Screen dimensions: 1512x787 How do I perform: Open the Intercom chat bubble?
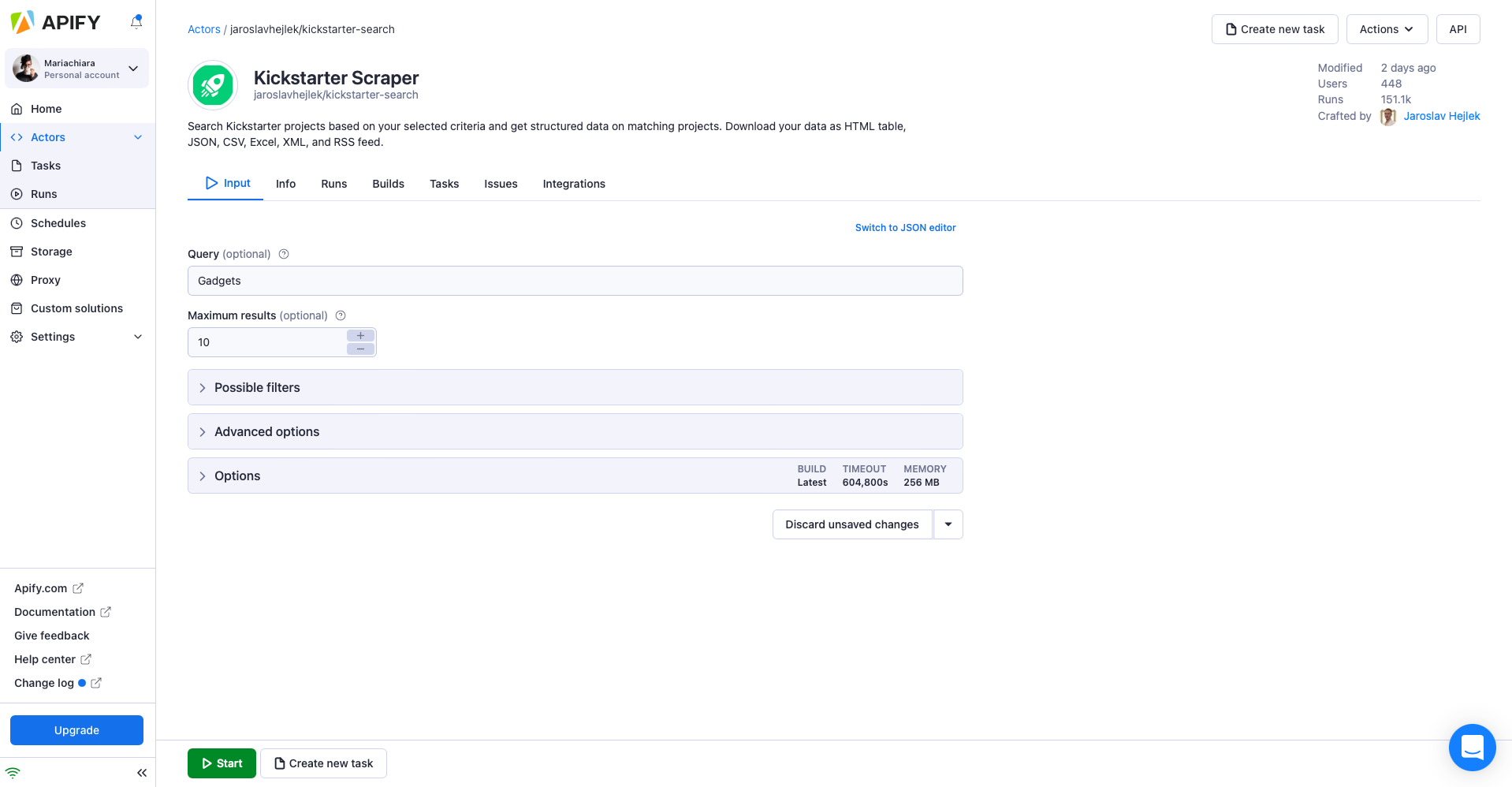(1472, 747)
